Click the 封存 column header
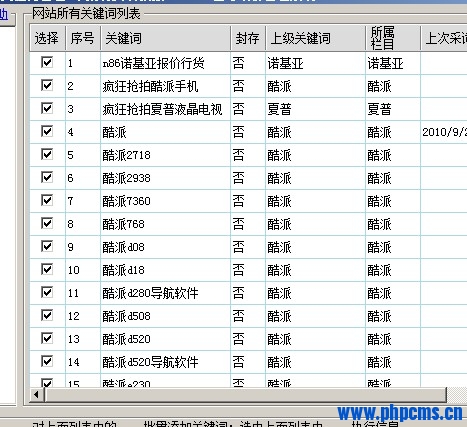 coord(248,38)
